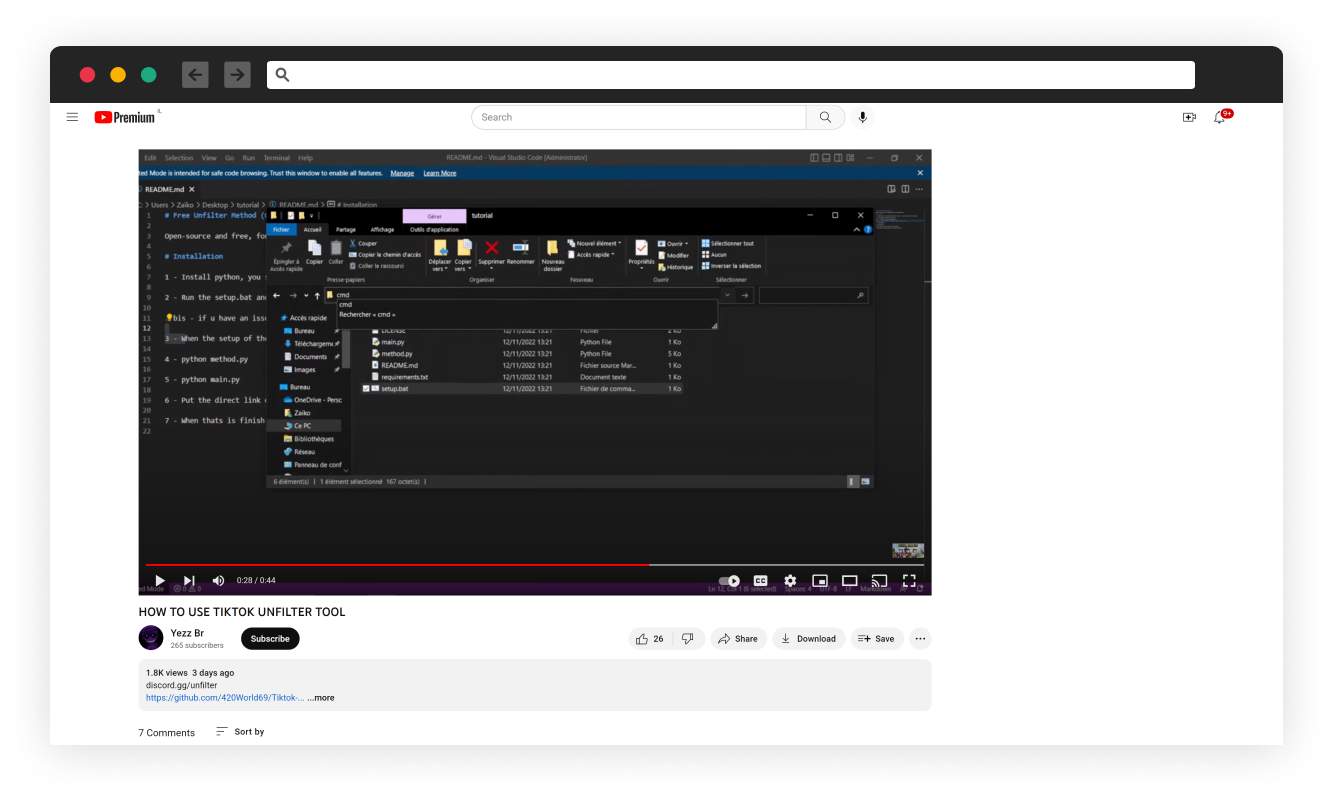Click the YouTube search input field
Screen dimensions: 1333x799
[638, 117]
